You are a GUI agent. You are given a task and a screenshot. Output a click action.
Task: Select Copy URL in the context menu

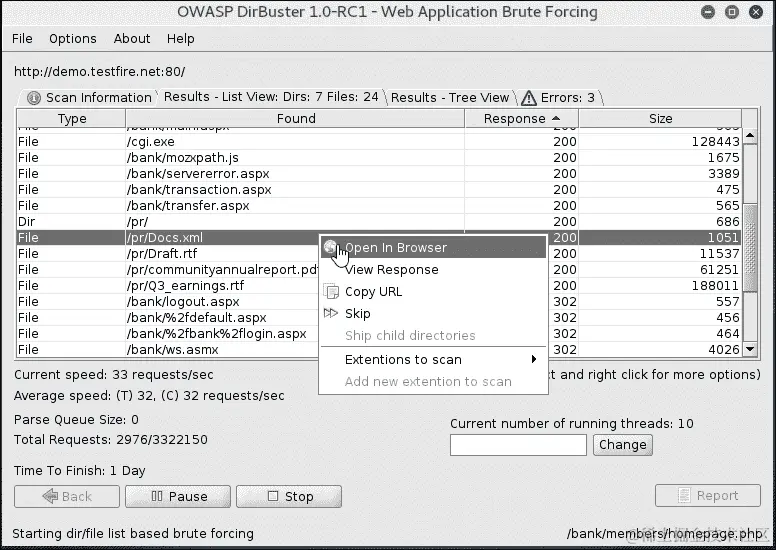tap(434, 292)
